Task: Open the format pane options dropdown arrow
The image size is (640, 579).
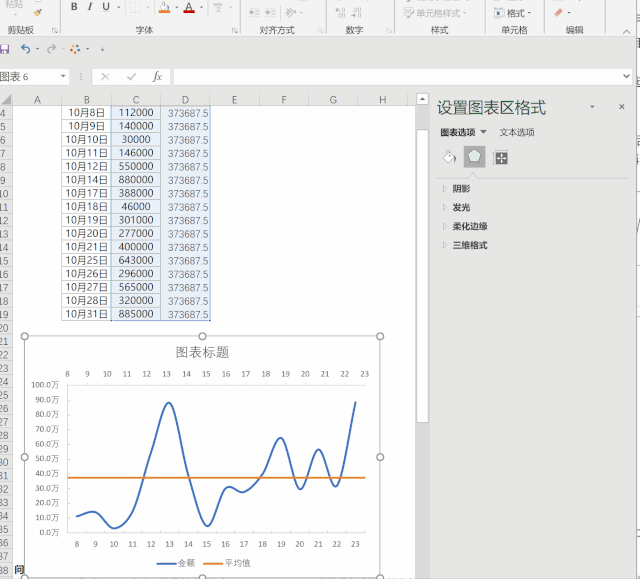Action: 592,107
